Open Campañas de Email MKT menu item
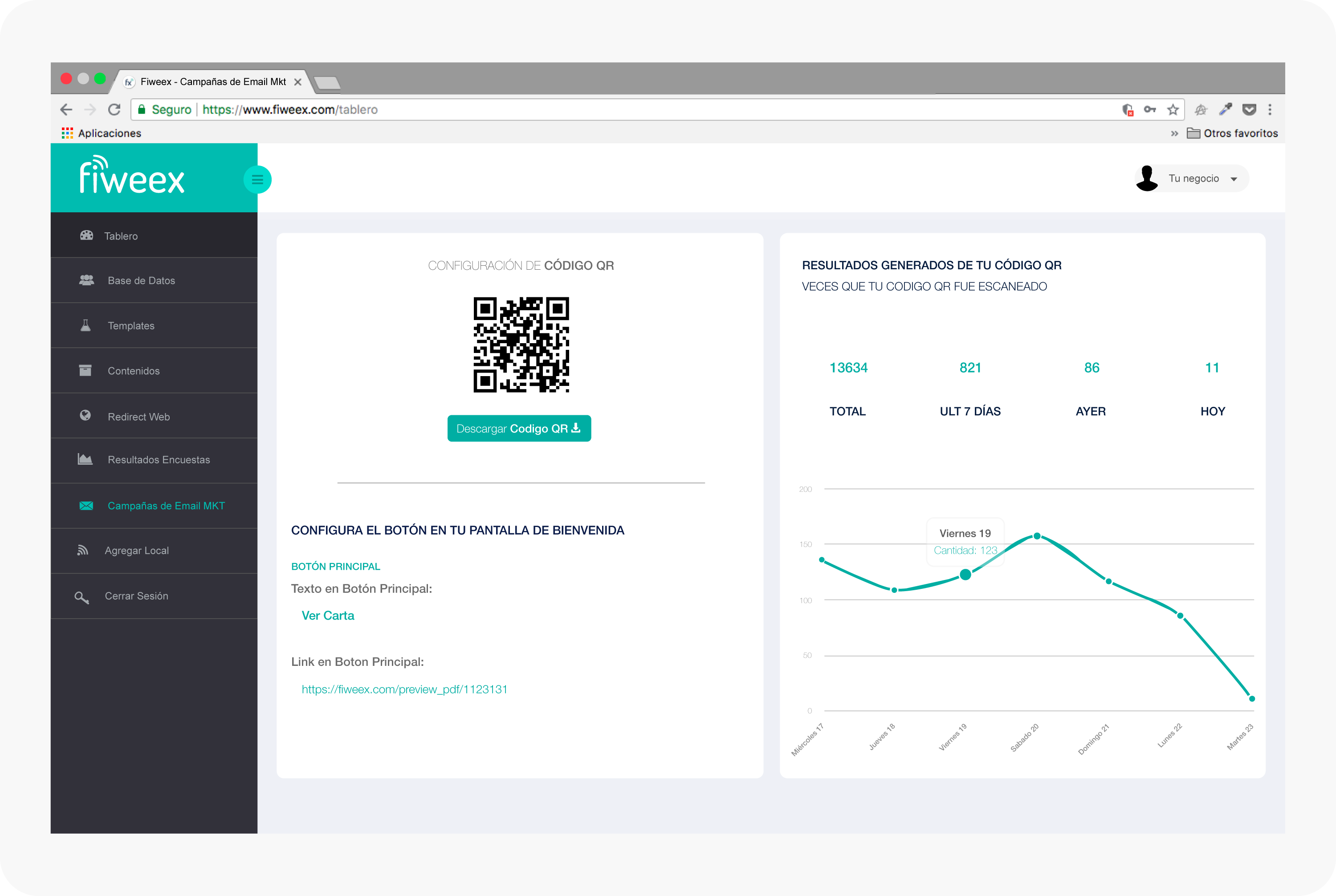This screenshot has height=896, width=1336. coord(154,506)
